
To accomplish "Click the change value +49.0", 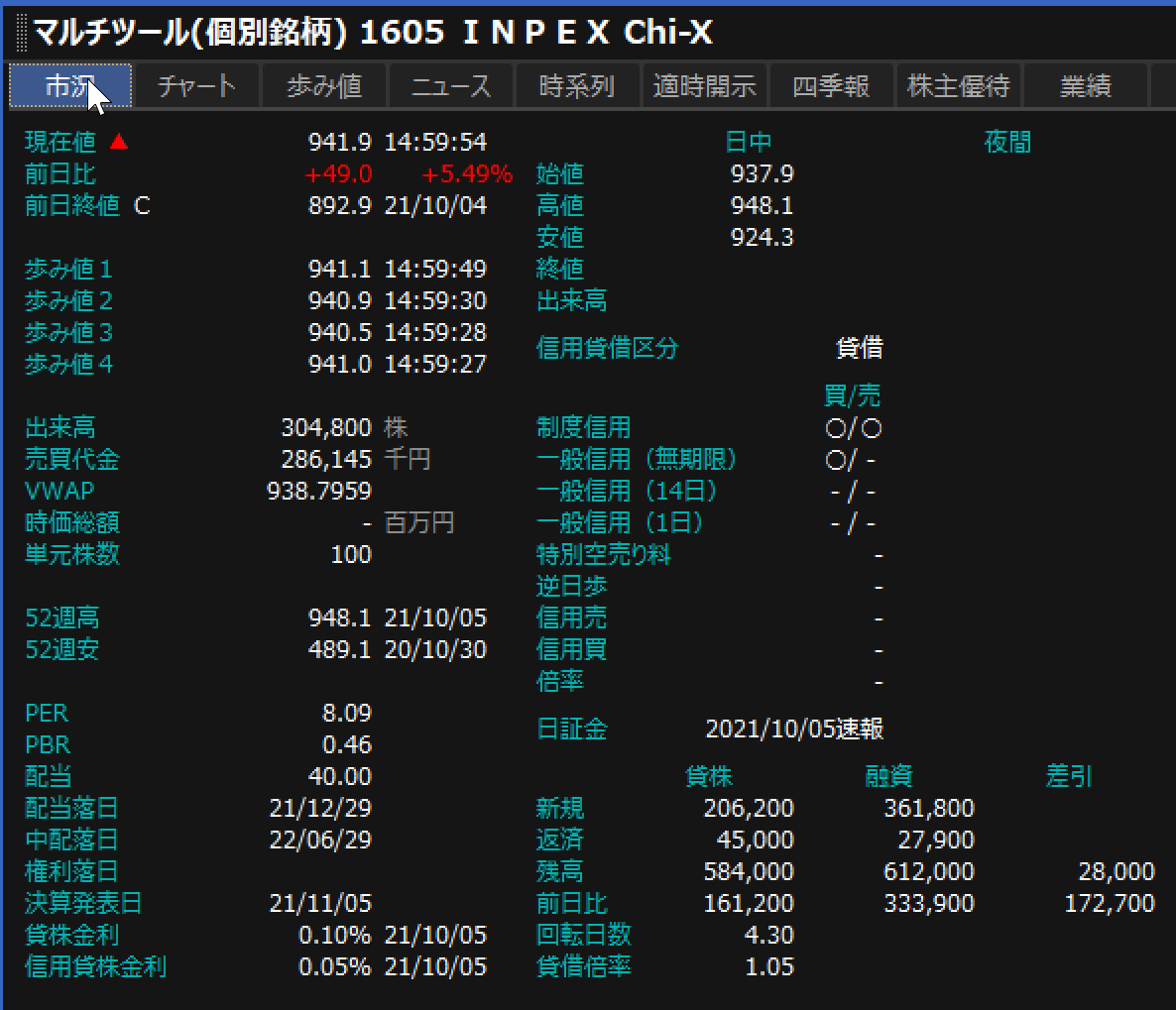I will 338,174.
